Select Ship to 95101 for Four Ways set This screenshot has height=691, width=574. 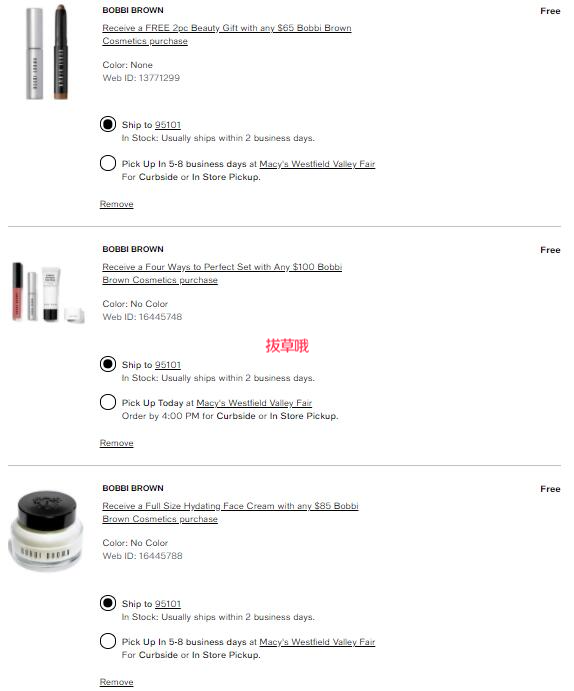click(x=107, y=364)
